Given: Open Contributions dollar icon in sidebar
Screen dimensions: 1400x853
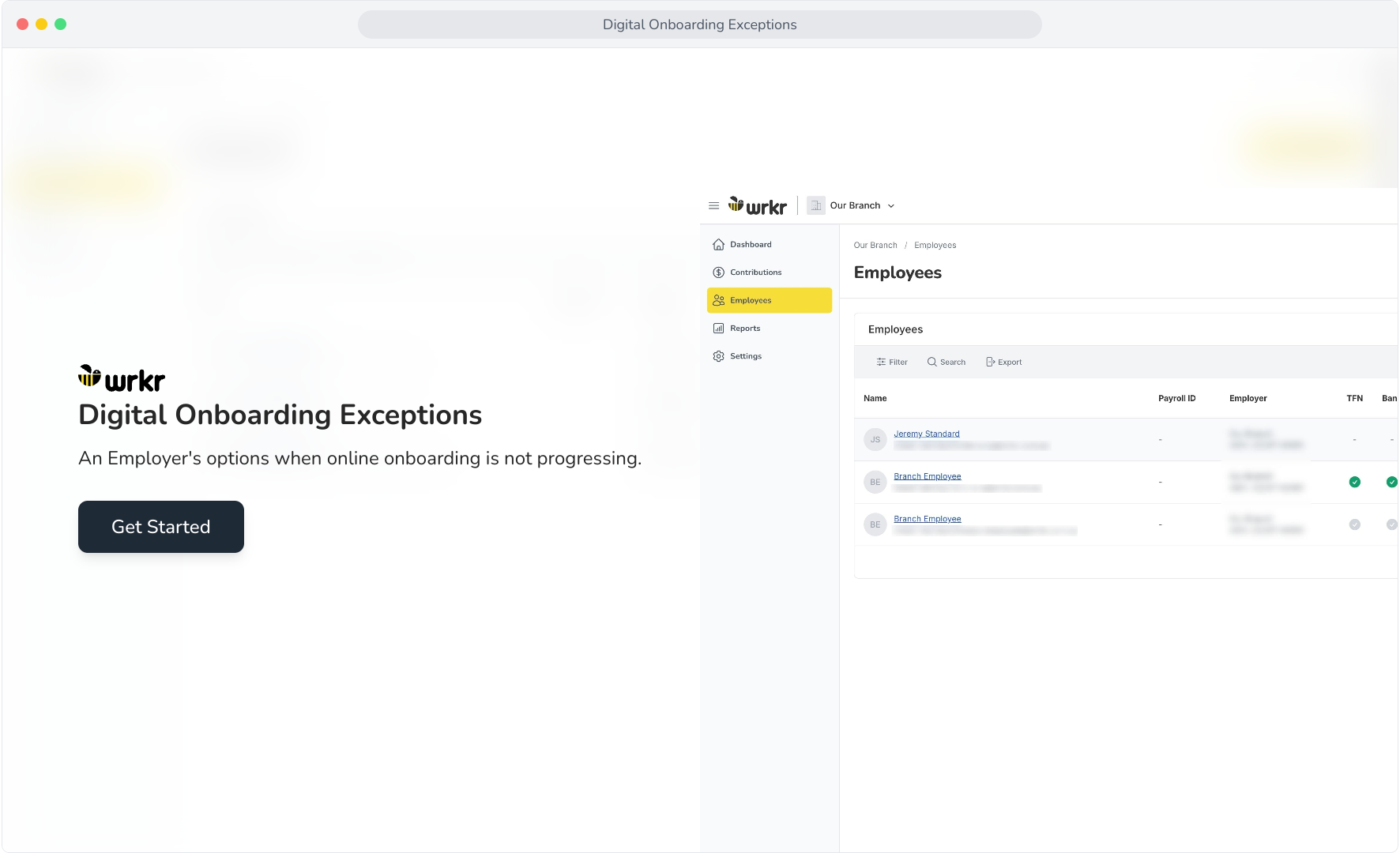Looking at the screenshot, I should point(718,272).
